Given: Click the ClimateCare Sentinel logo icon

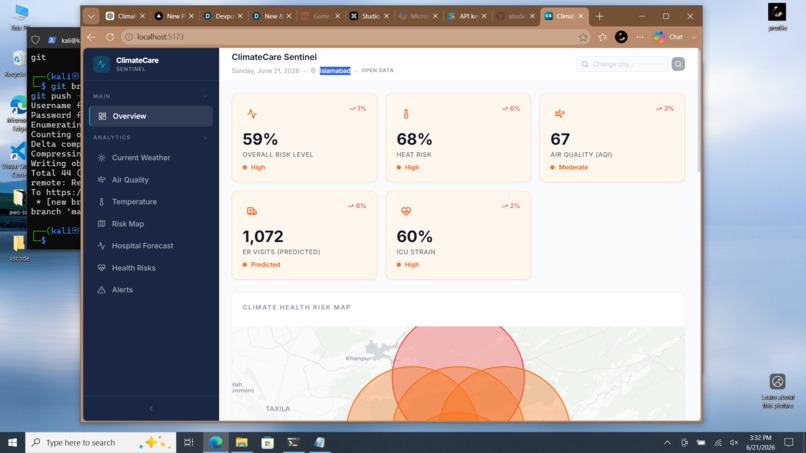Looking at the screenshot, I should coord(101,64).
